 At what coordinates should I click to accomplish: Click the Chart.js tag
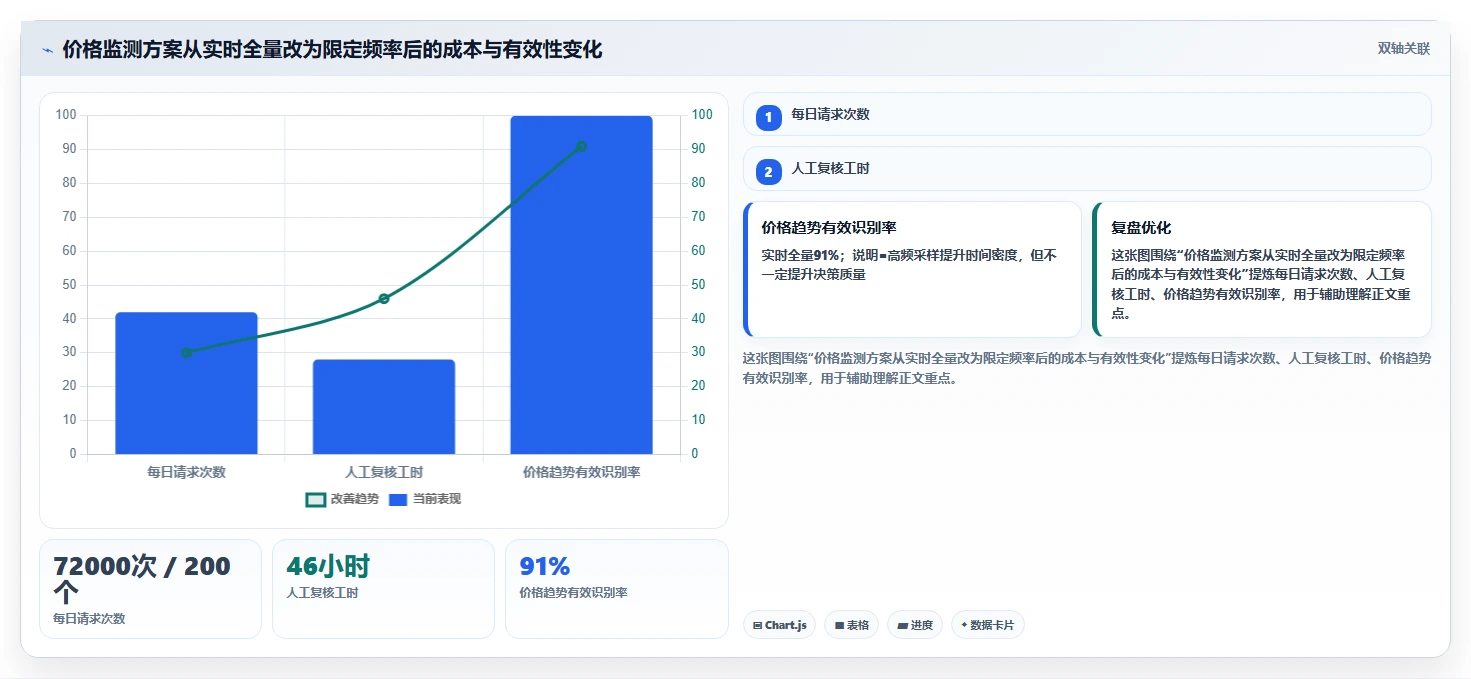[x=779, y=625]
